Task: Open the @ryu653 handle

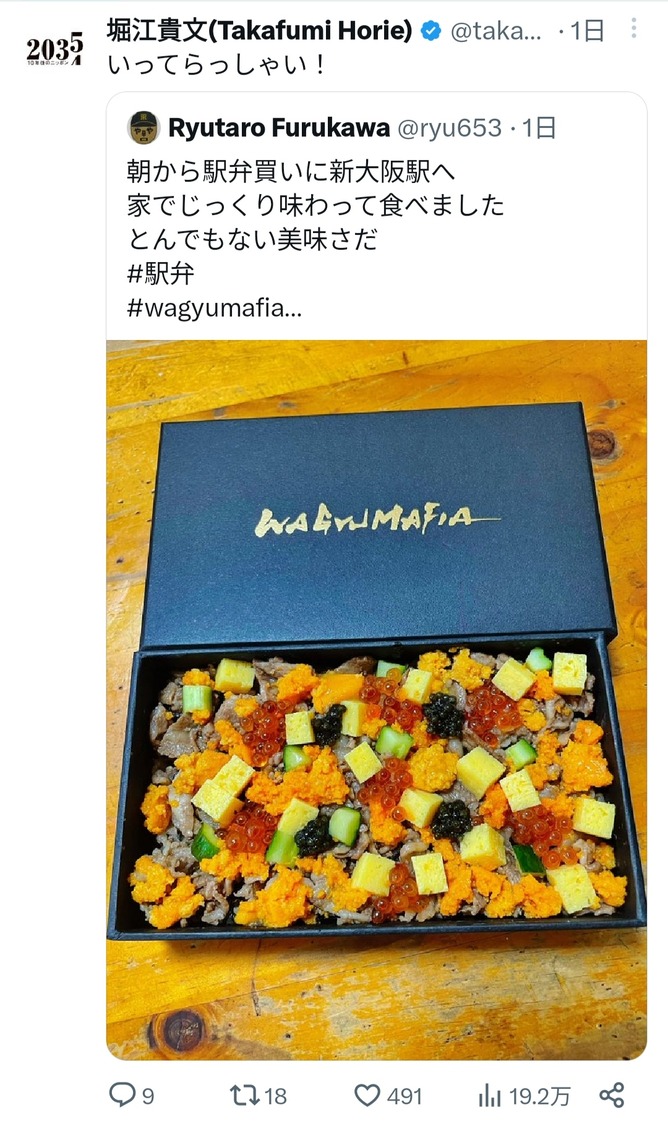Action: tap(449, 128)
